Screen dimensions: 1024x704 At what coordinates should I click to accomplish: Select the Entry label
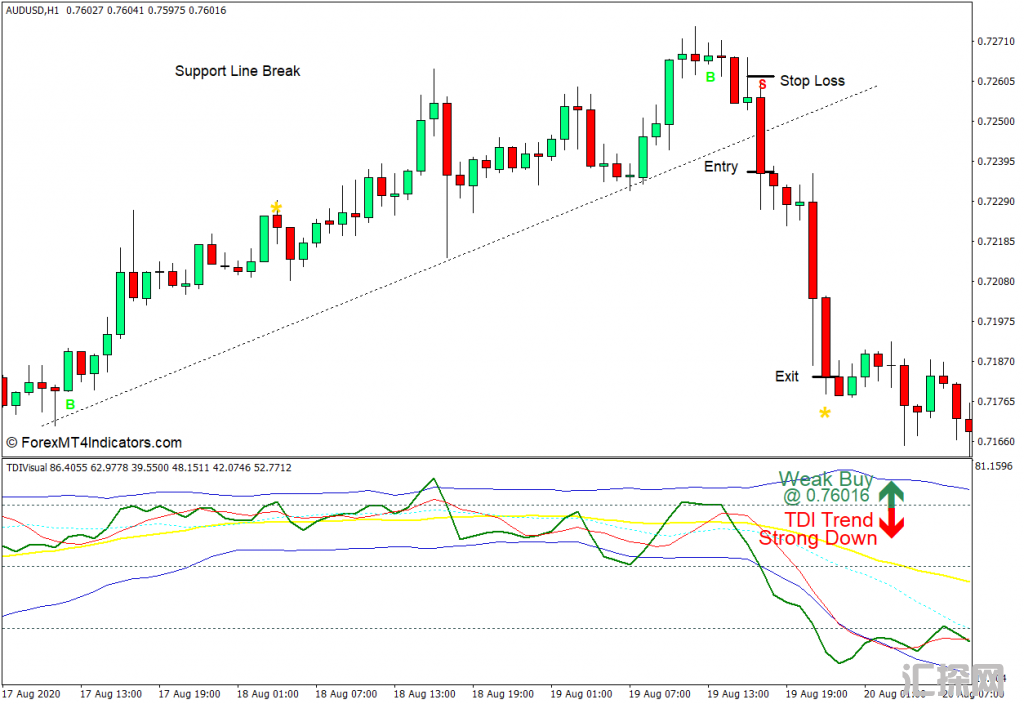pos(721,167)
